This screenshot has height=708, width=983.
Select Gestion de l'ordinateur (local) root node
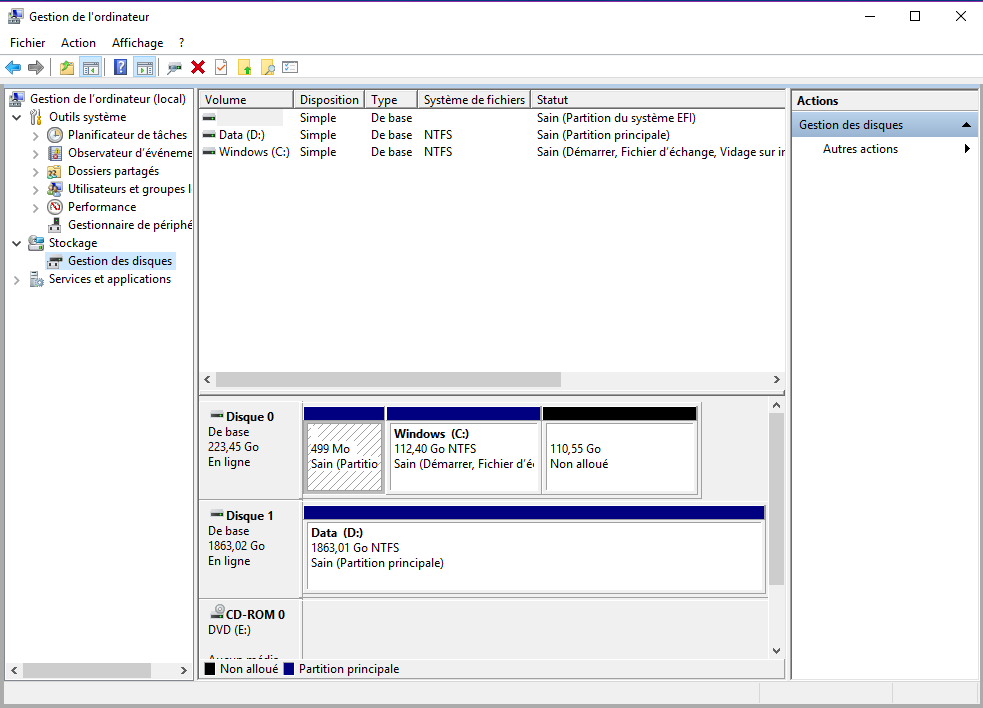(108, 99)
